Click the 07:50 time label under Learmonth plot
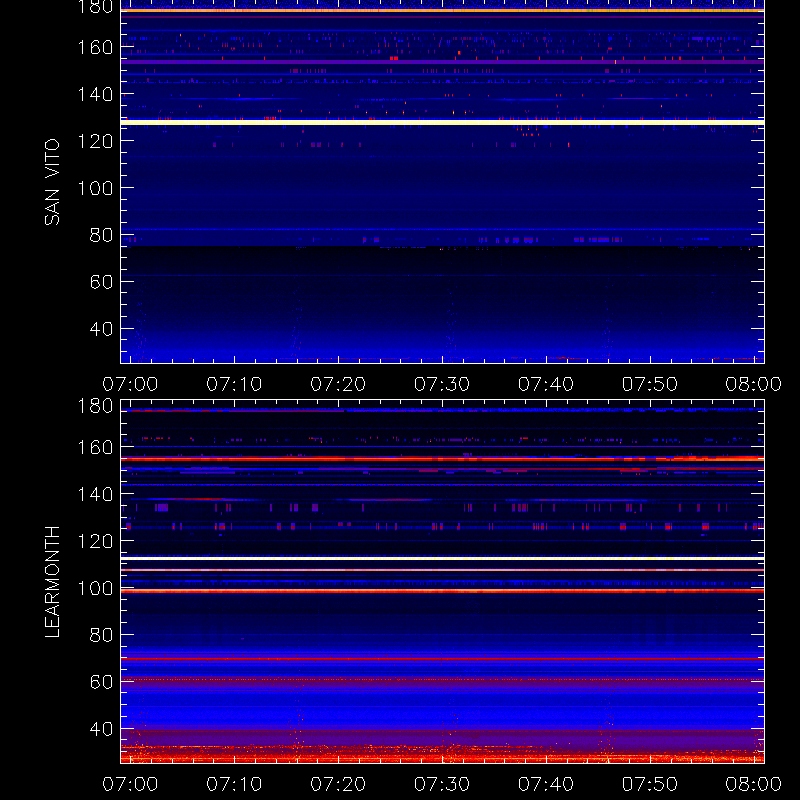This screenshot has height=800, width=800. pyautogui.click(x=649, y=784)
